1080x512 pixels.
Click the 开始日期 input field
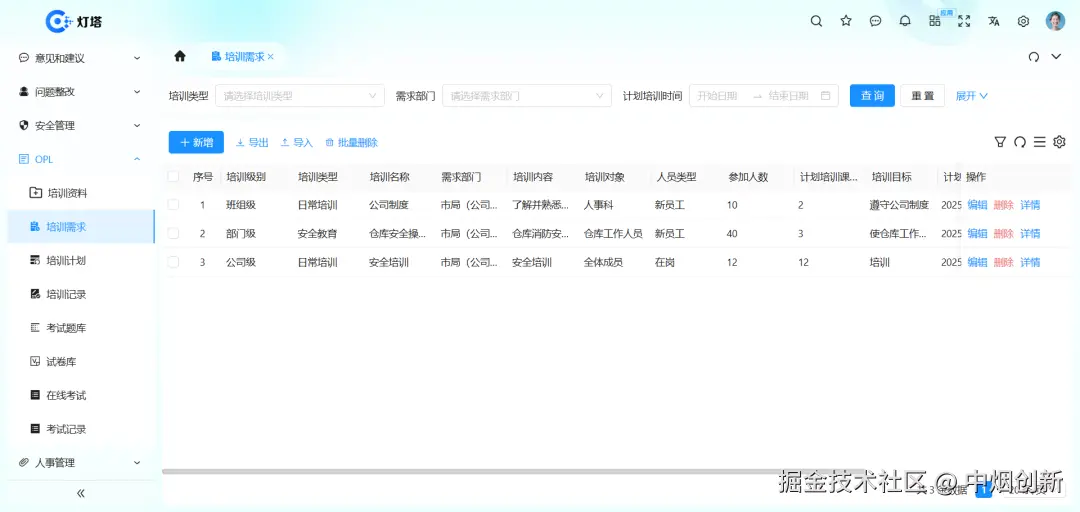(718, 96)
